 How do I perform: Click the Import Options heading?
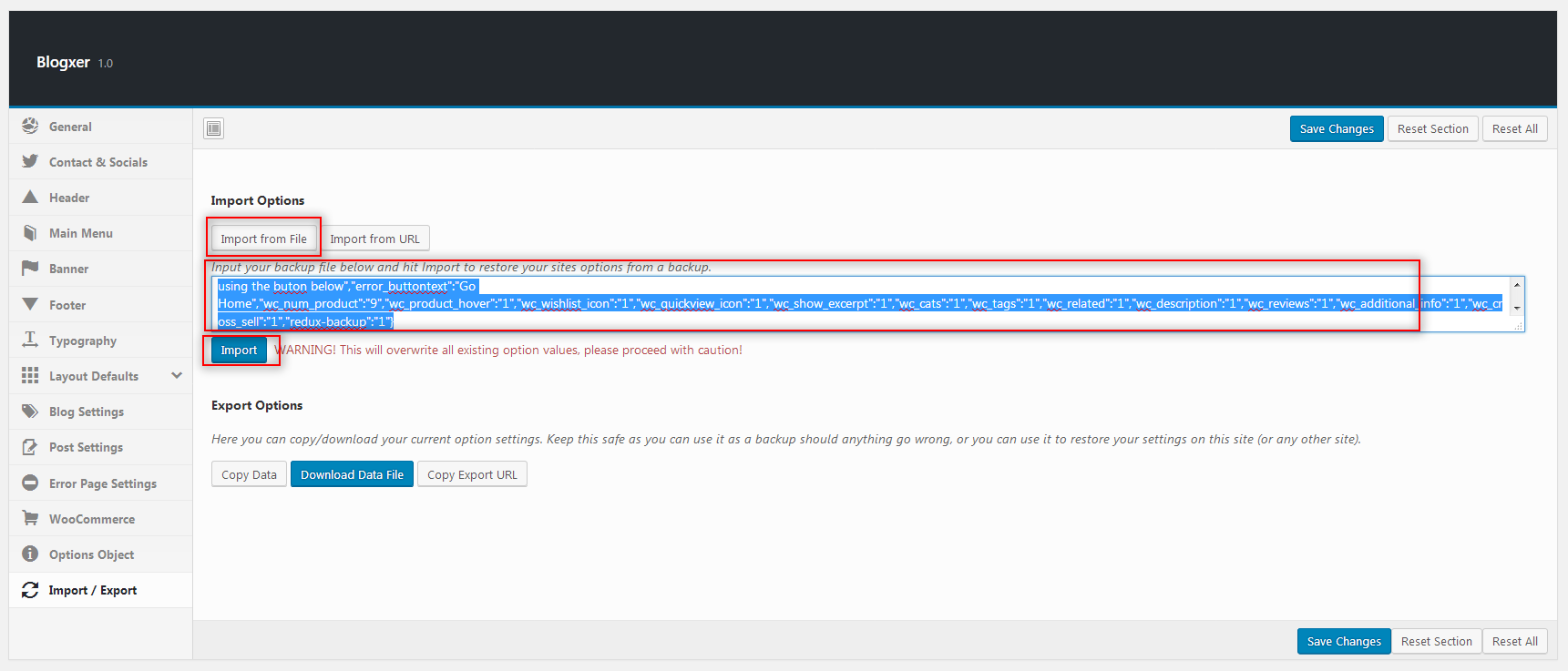(258, 200)
